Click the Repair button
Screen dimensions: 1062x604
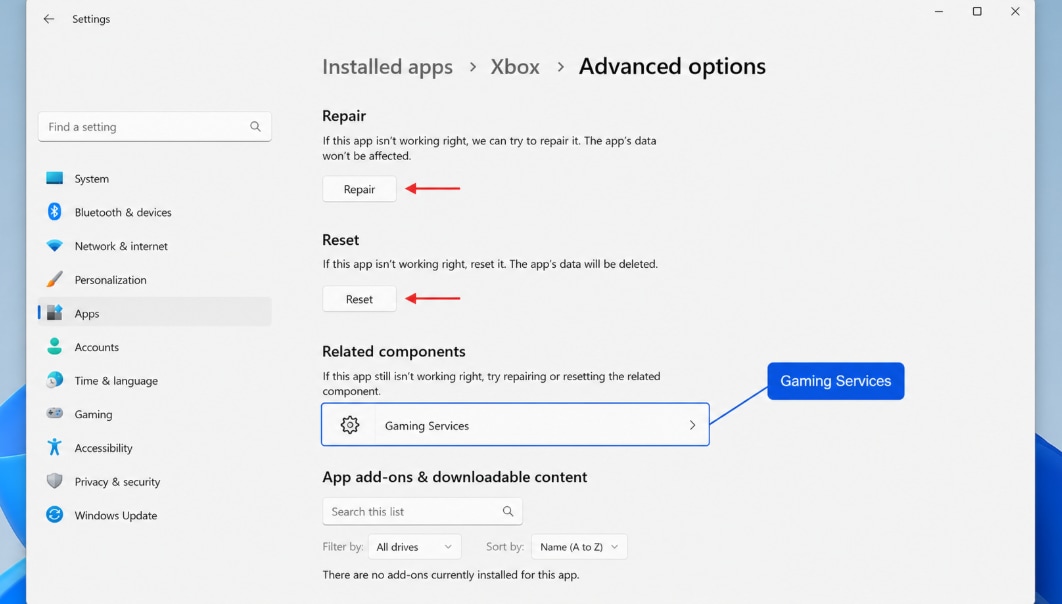point(359,189)
